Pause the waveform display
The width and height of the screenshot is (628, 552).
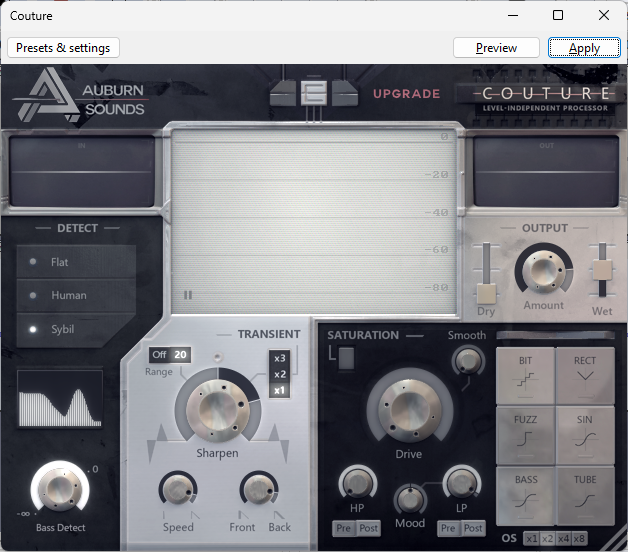pos(187,295)
